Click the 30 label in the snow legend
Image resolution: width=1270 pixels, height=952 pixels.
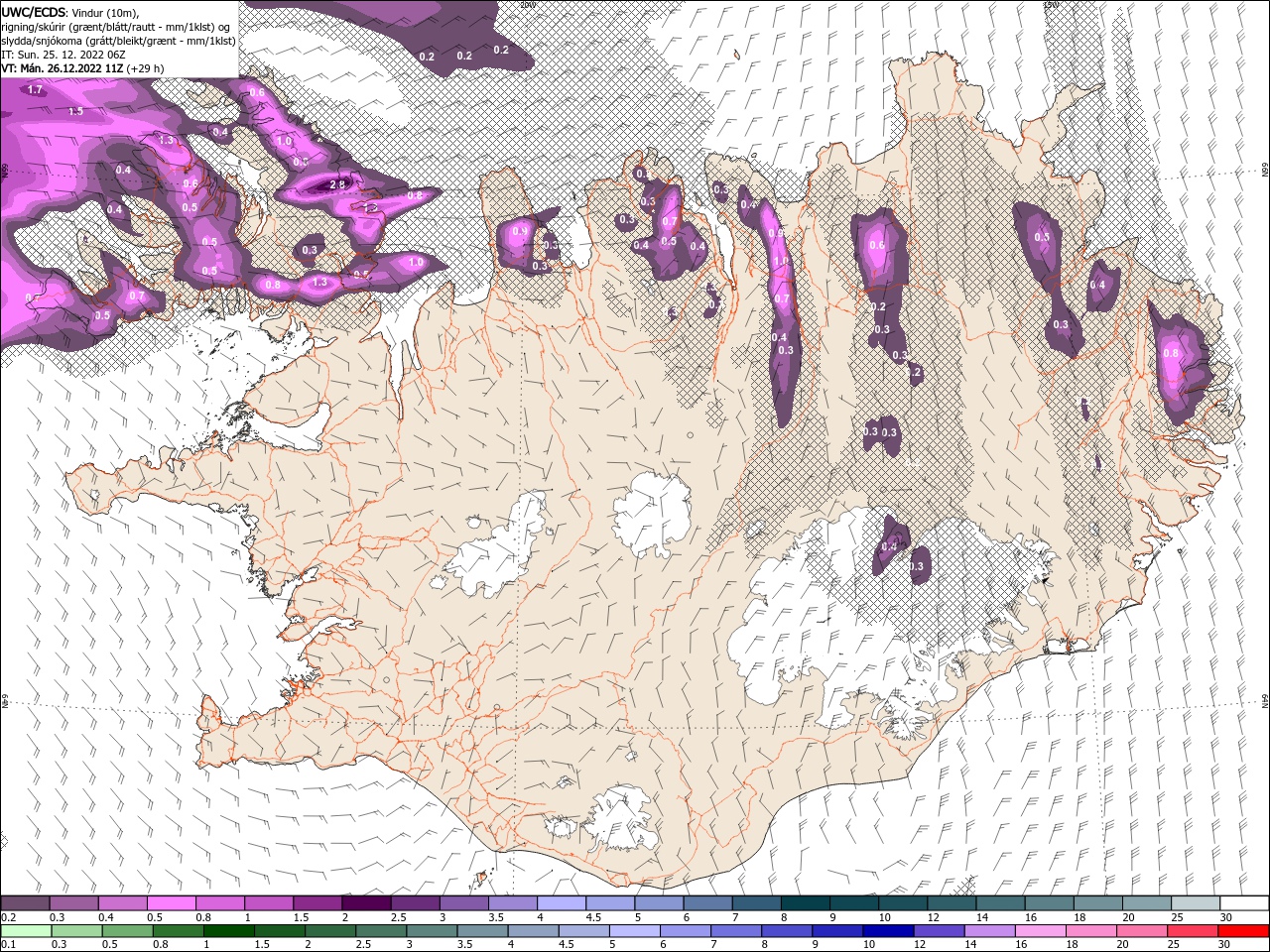[1226, 917]
